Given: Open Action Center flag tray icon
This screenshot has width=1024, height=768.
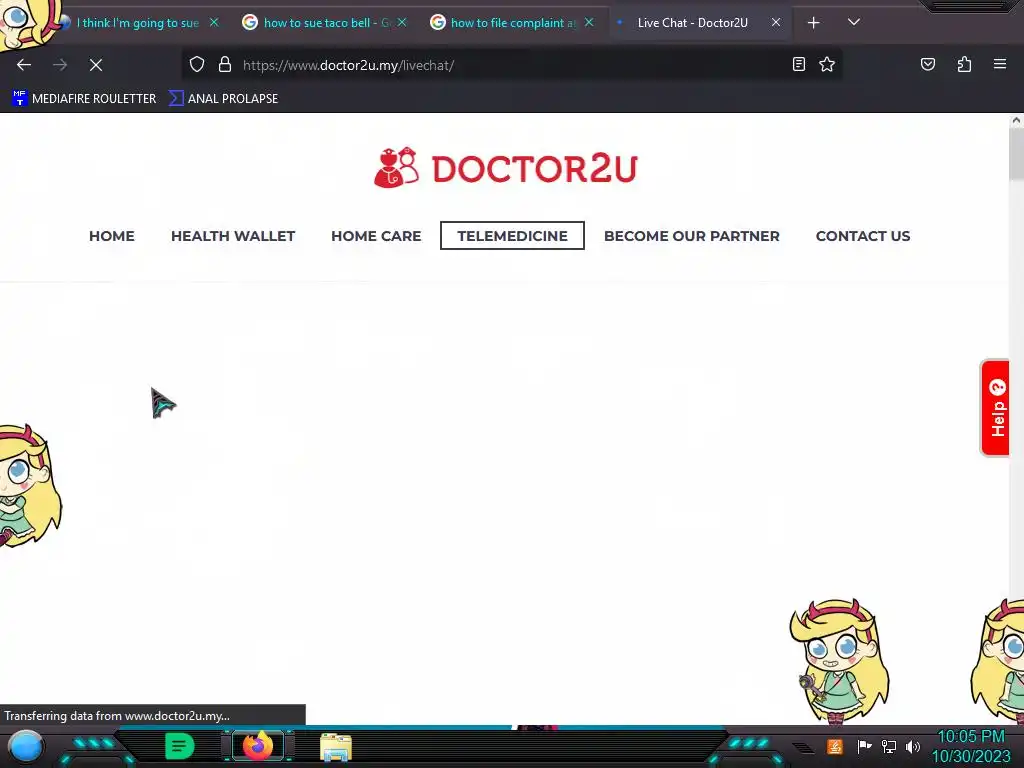Looking at the screenshot, I should [x=864, y=746].
